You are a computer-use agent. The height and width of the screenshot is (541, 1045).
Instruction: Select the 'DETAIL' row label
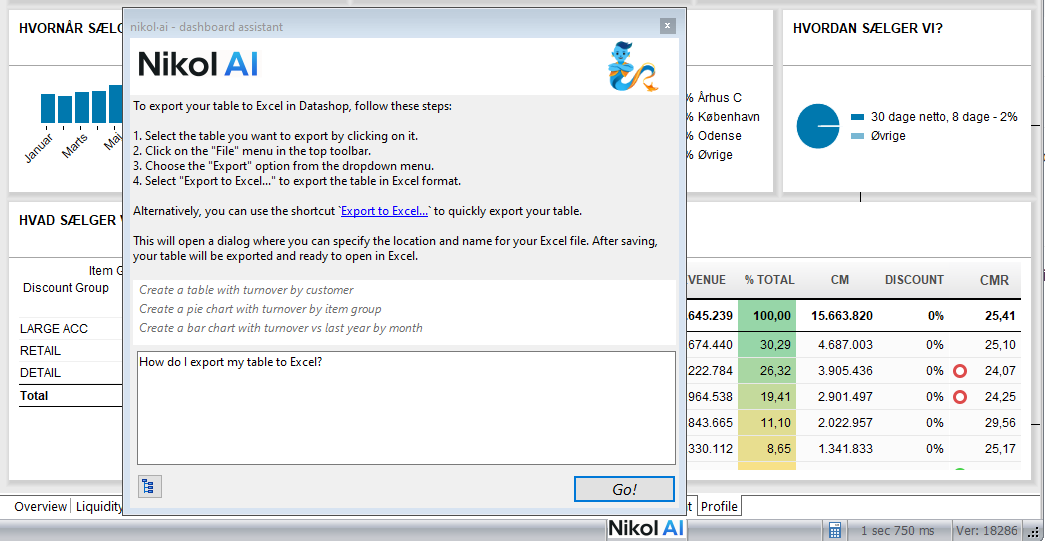(x=41, y=372)
